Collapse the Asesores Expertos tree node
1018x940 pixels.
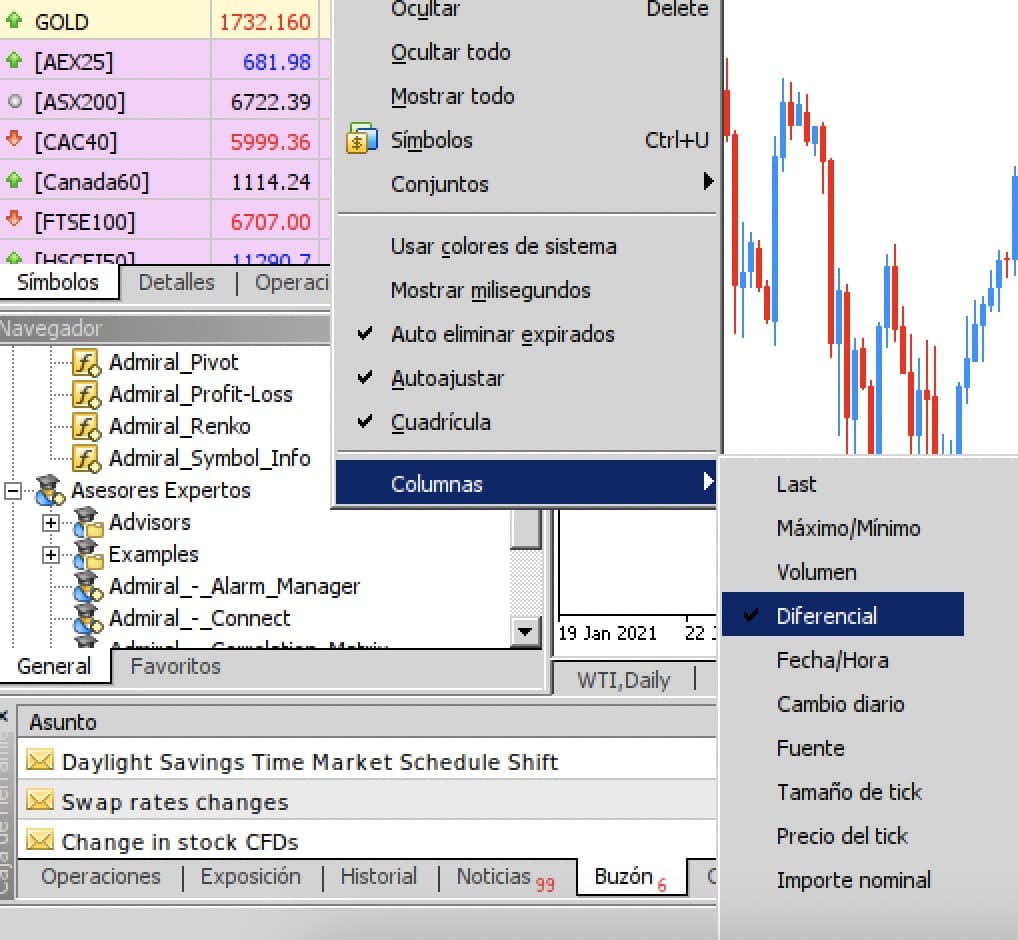[x=12, y=491]
